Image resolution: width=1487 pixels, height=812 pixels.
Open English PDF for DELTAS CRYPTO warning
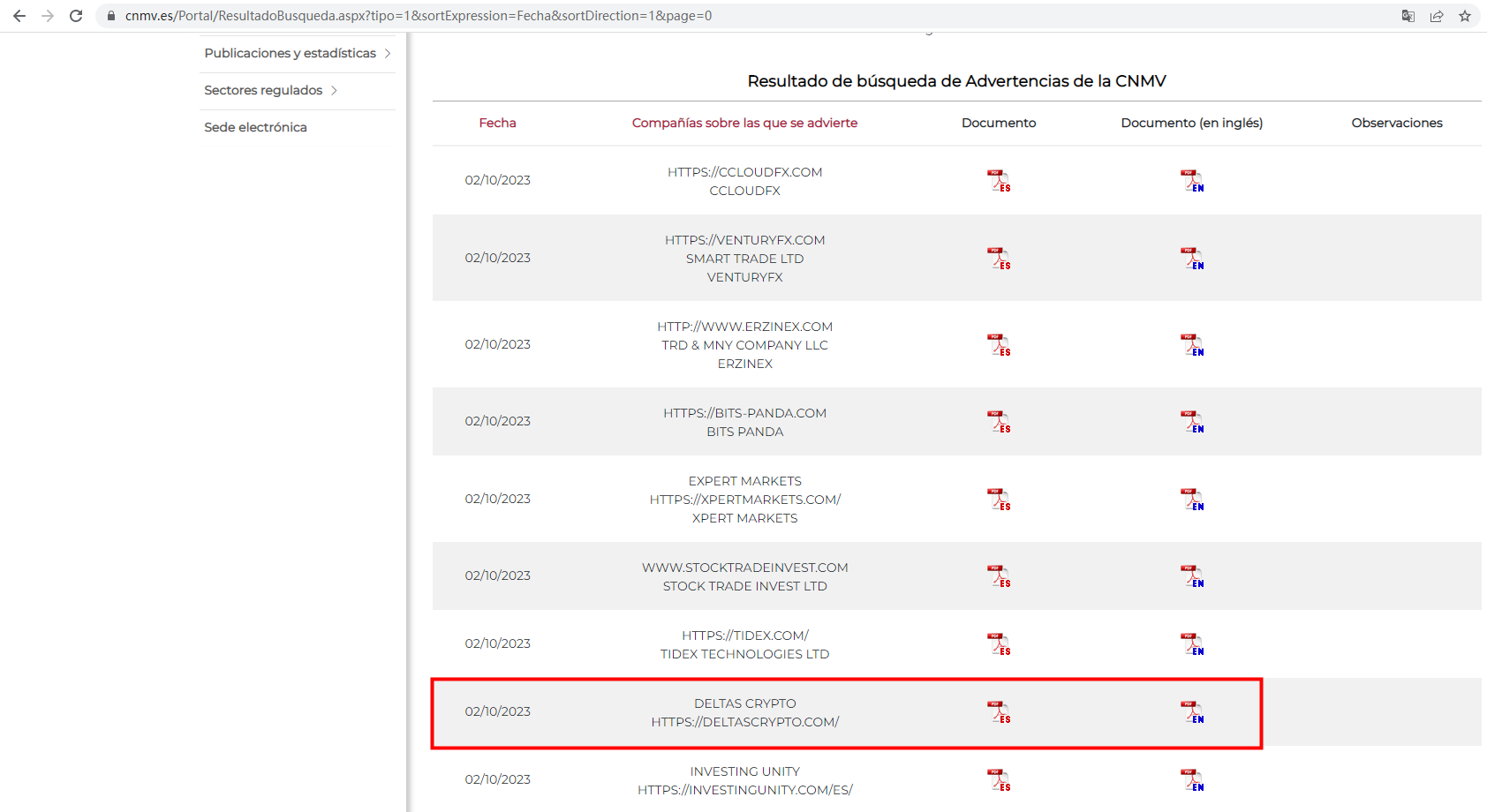pyautogui.click(x=1192, y=712)
